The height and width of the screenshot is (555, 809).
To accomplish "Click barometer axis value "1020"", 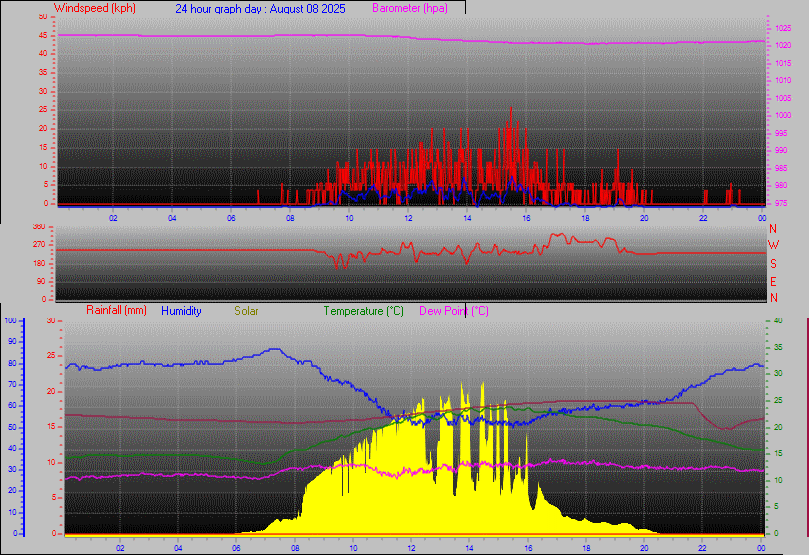I will click(x=783, y=45).
